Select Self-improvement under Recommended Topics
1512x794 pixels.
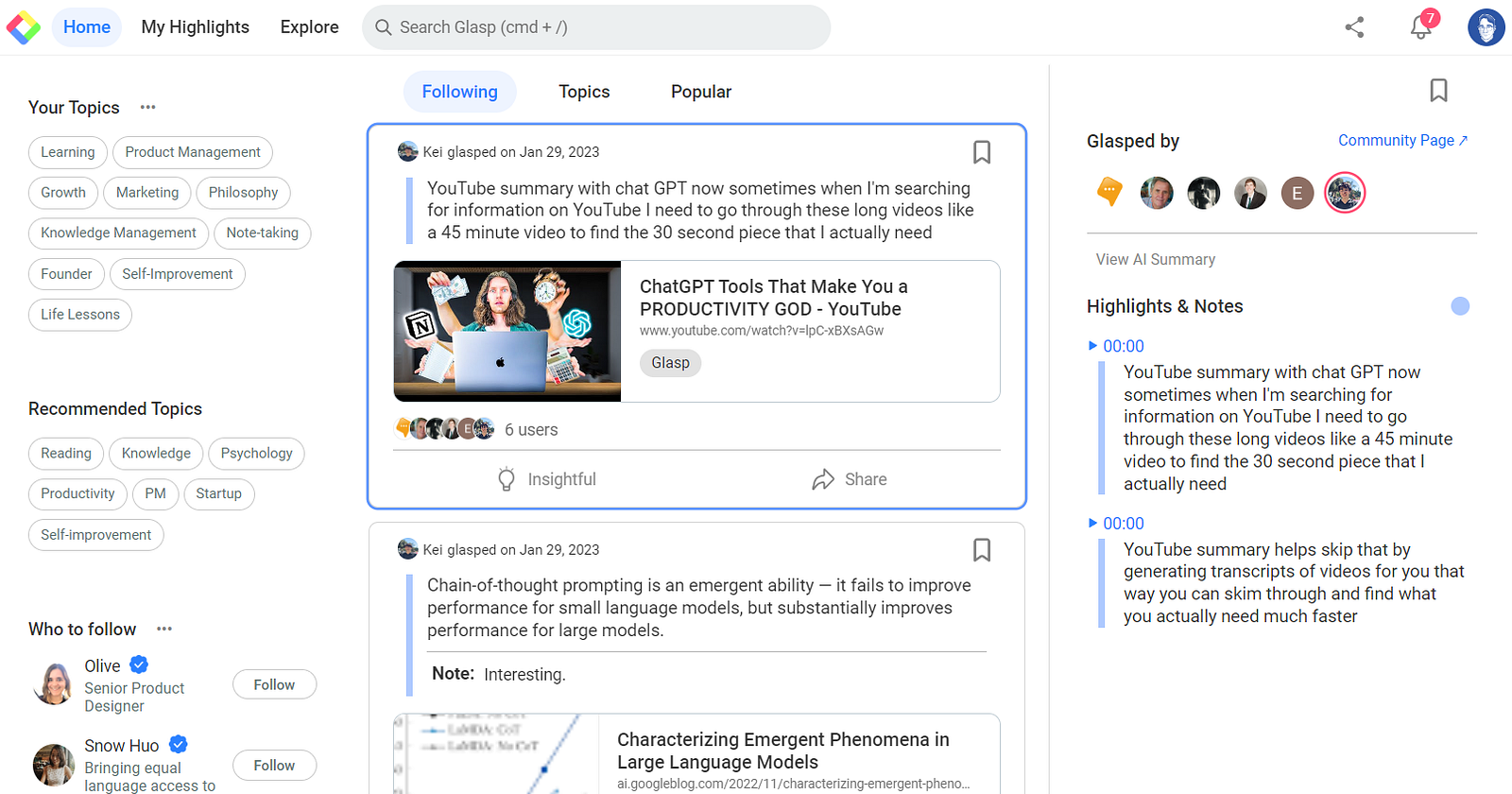click(x=96, y=535)
